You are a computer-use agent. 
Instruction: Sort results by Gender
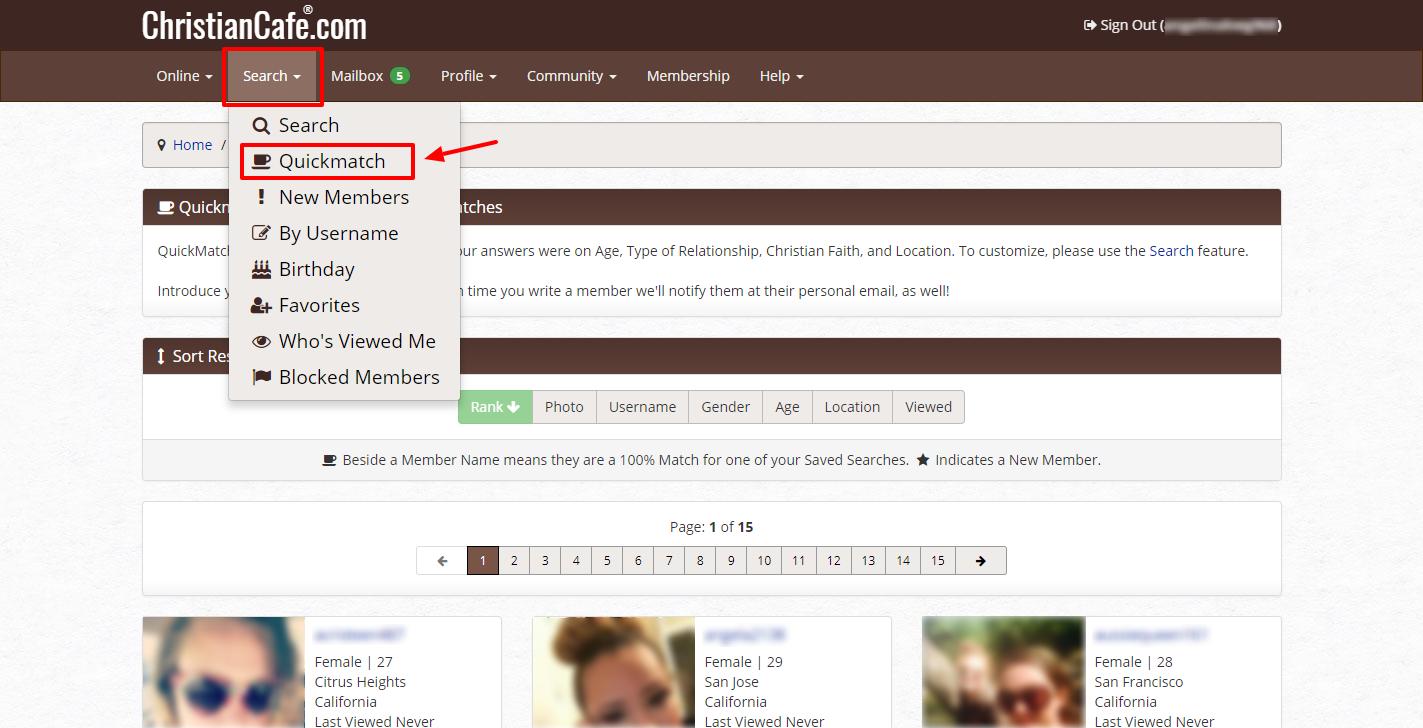pyautogui.click(x=725, y=407)
